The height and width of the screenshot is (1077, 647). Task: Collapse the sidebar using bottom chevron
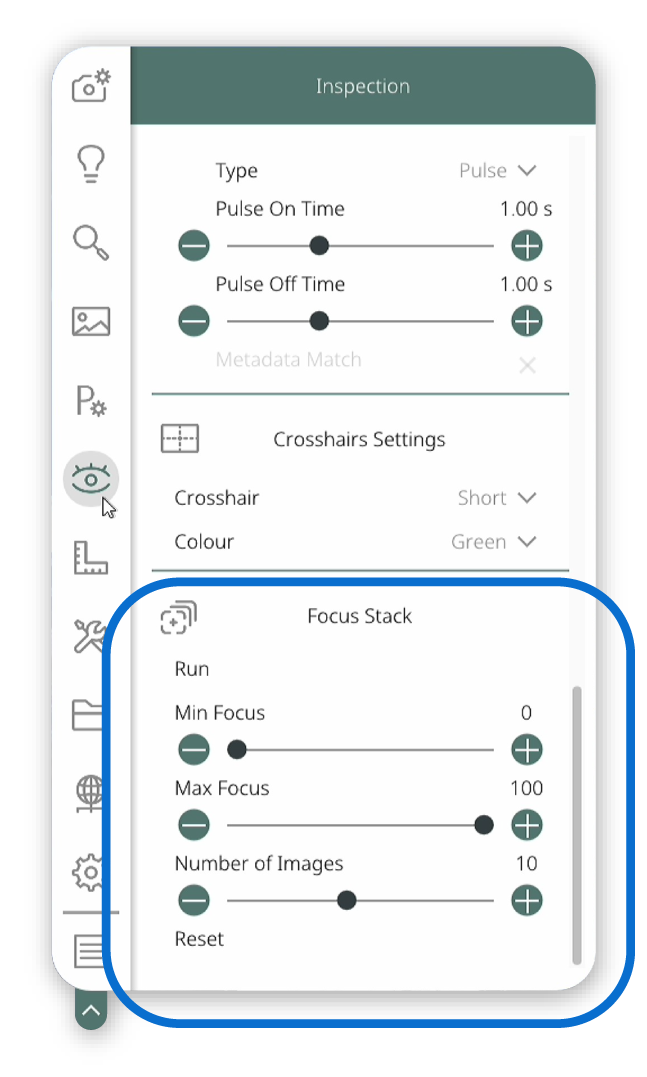(91, 1010)
